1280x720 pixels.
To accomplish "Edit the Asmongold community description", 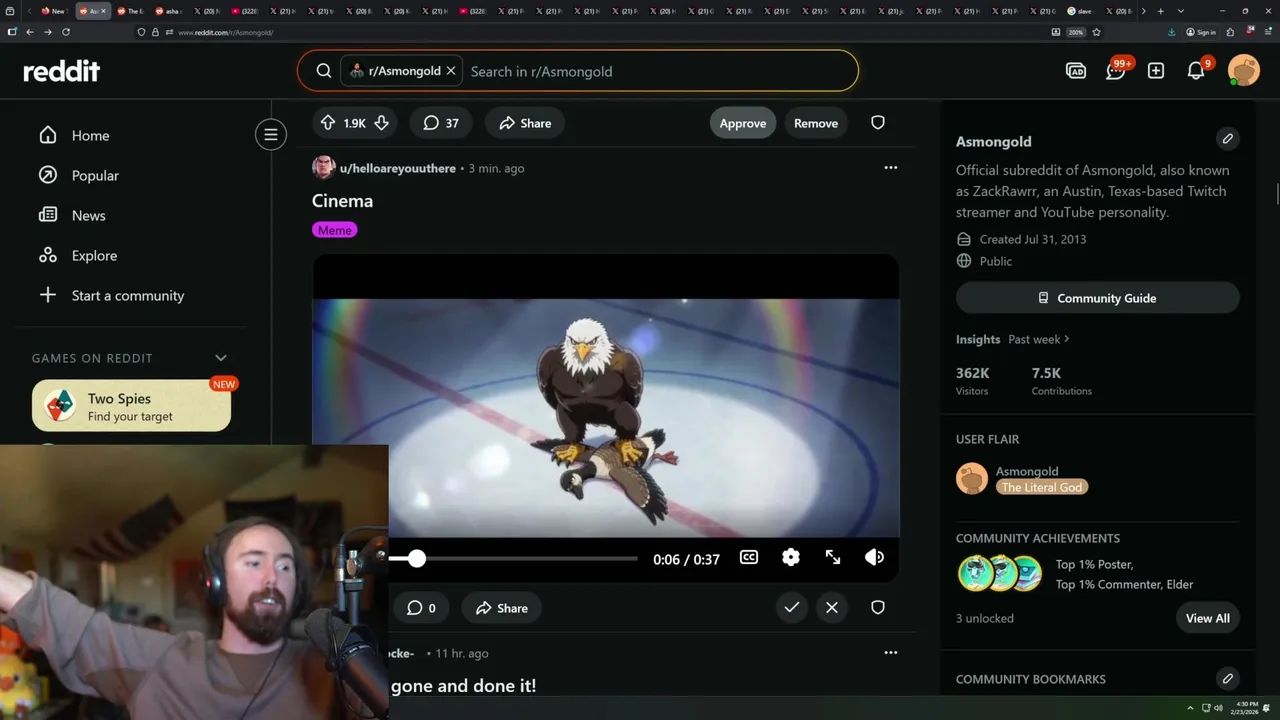I will [1228, 139].
